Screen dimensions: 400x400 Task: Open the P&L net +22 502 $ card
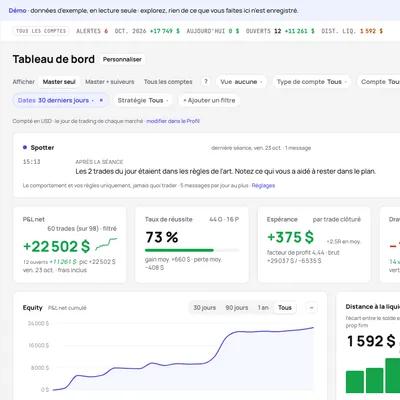tap(70, 245)
